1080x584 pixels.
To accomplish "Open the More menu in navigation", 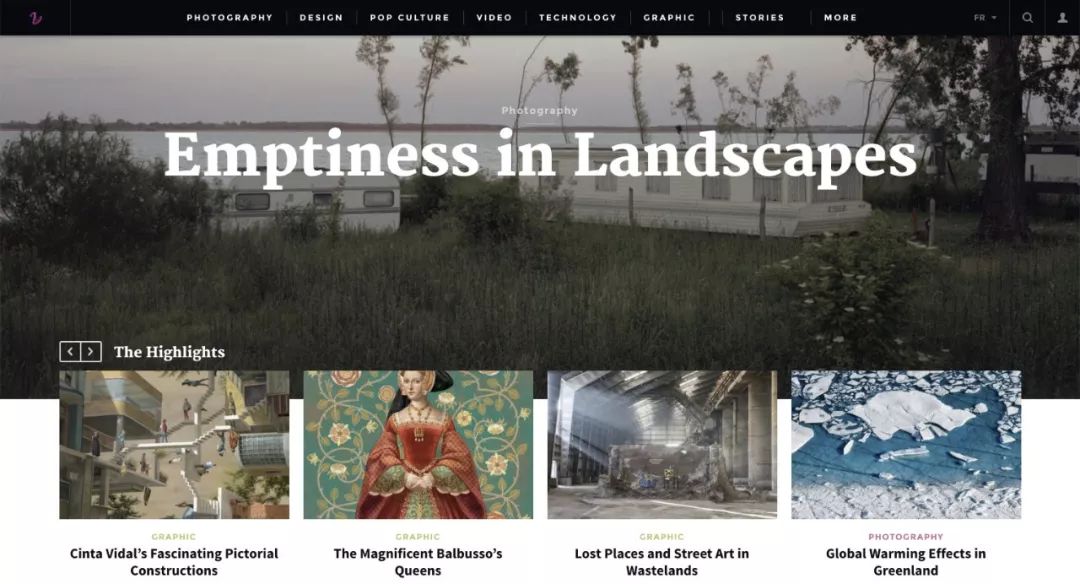I will tap(840, 18).
